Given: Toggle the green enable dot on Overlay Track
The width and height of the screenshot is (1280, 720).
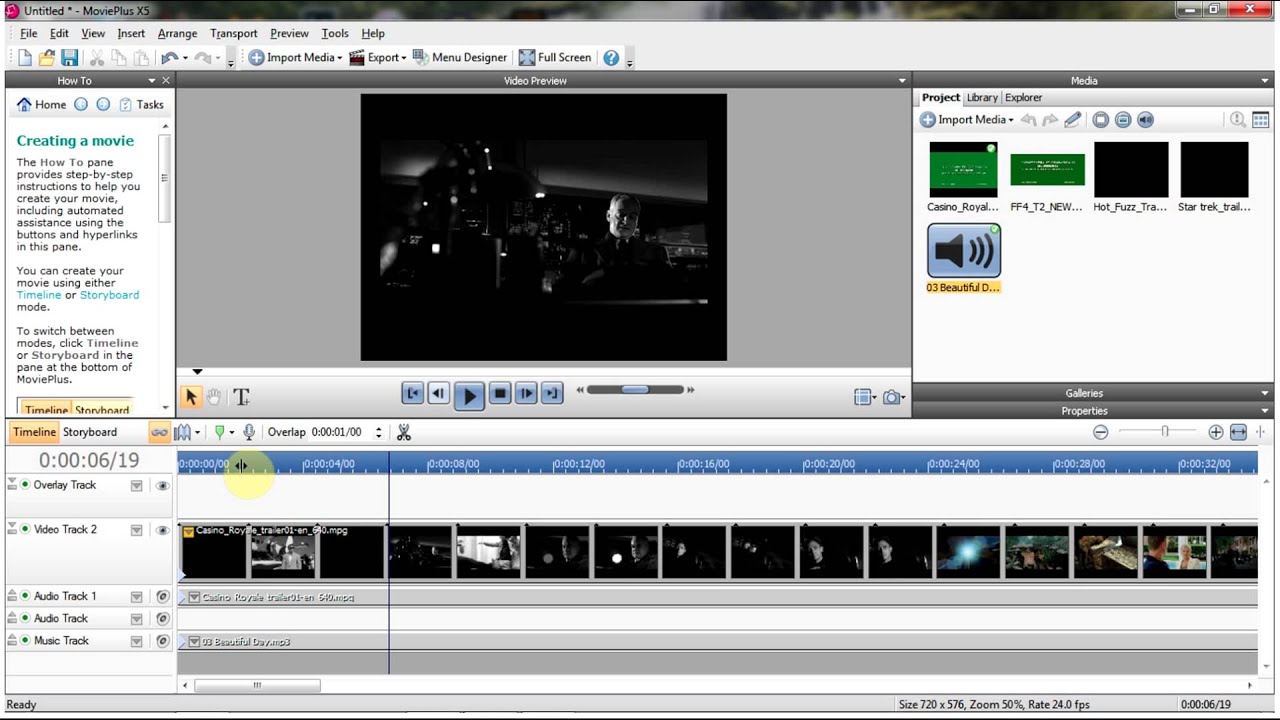Looking at the screenshot, I should pos(25,485).
